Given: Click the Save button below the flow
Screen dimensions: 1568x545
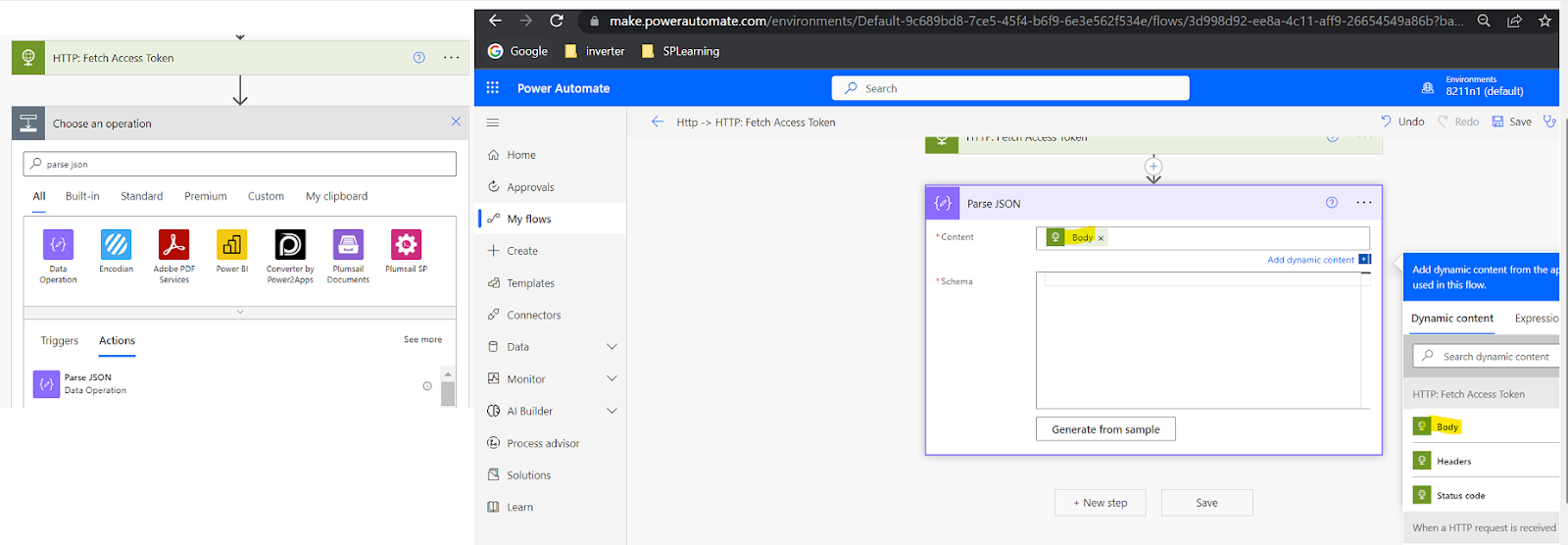Looking at the screenshot, I should (1207, 503).
